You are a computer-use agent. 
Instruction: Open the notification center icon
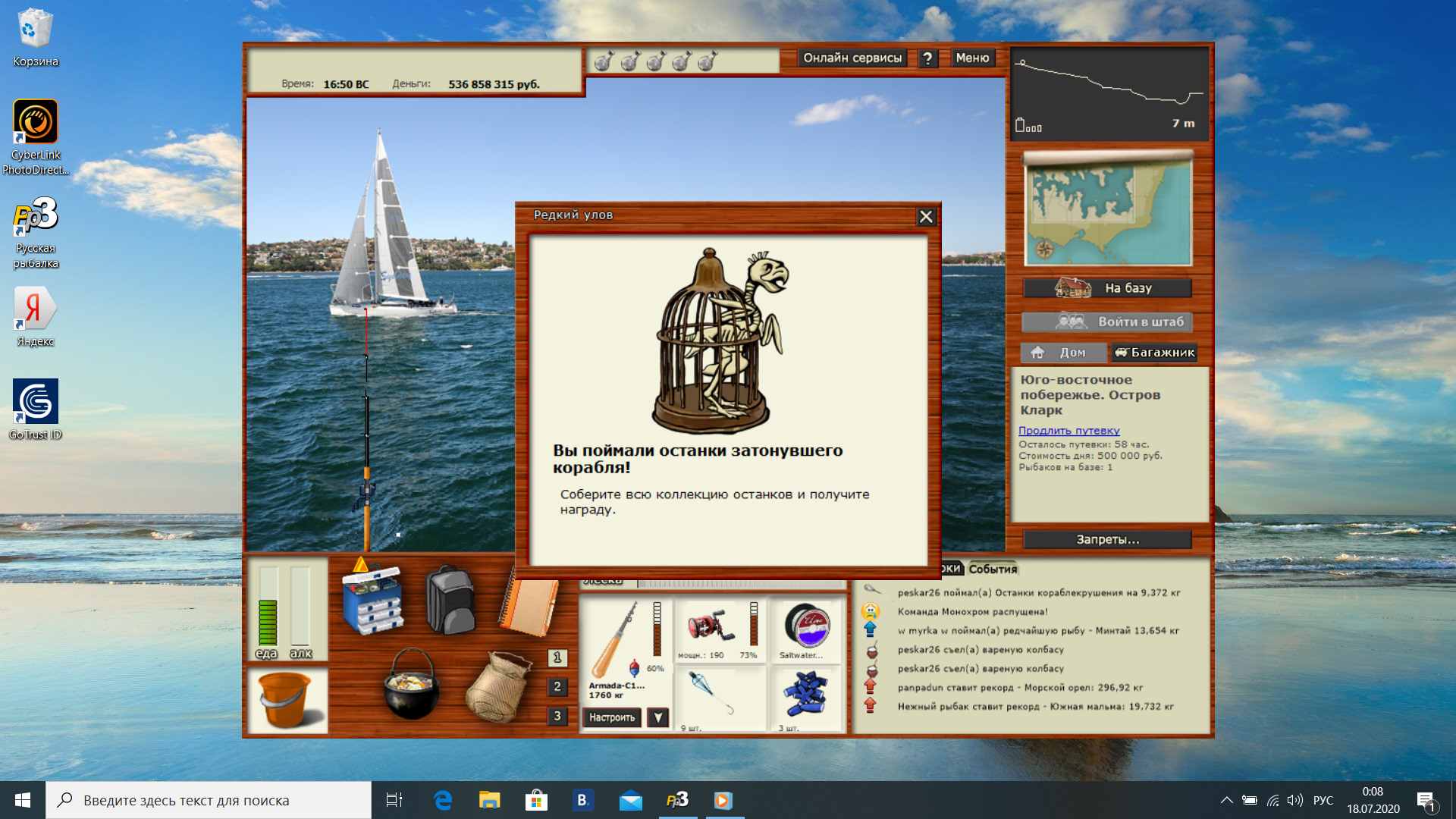[x=1426, y=801]
